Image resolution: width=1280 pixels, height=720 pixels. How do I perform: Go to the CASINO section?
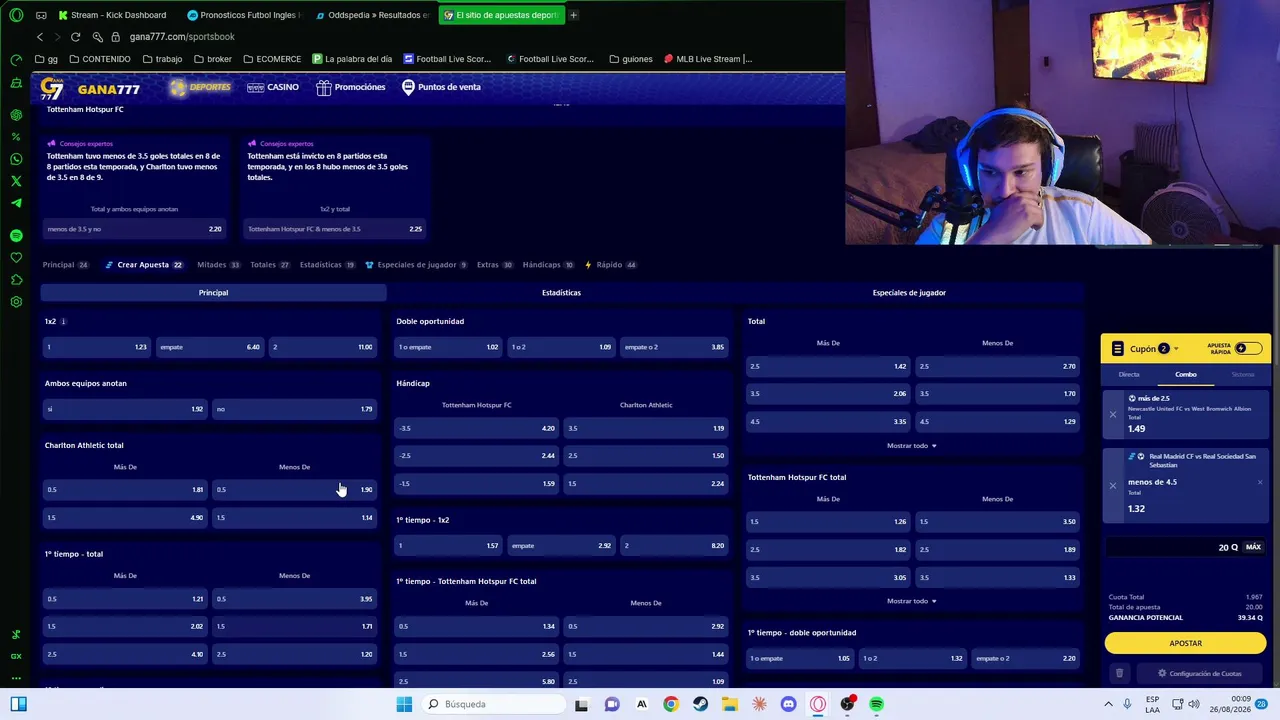(x=273, y=87)
